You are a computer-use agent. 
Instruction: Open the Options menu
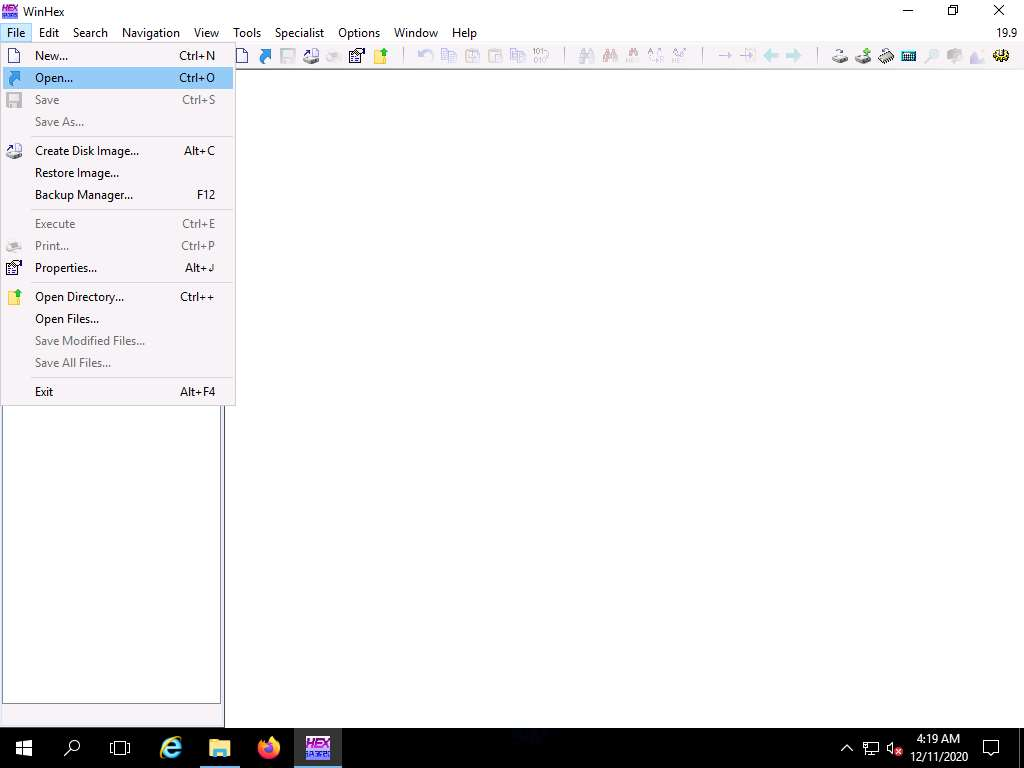pyautogui.click(x=359, y=33)
